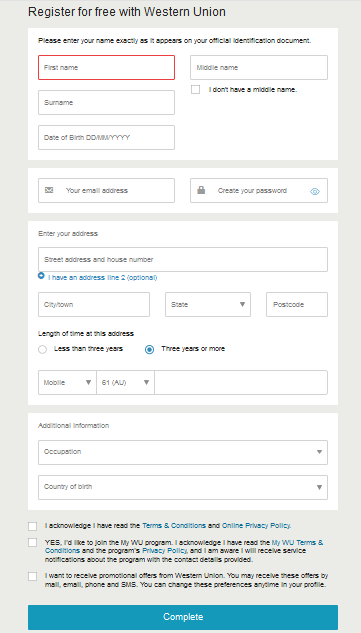Toggle password visibility eye icon
The image size is (361, 633).
pos(315,191)
